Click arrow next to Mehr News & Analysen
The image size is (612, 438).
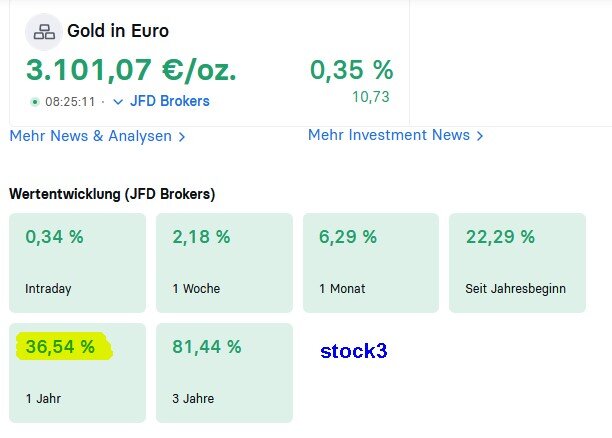pos(181,136)
